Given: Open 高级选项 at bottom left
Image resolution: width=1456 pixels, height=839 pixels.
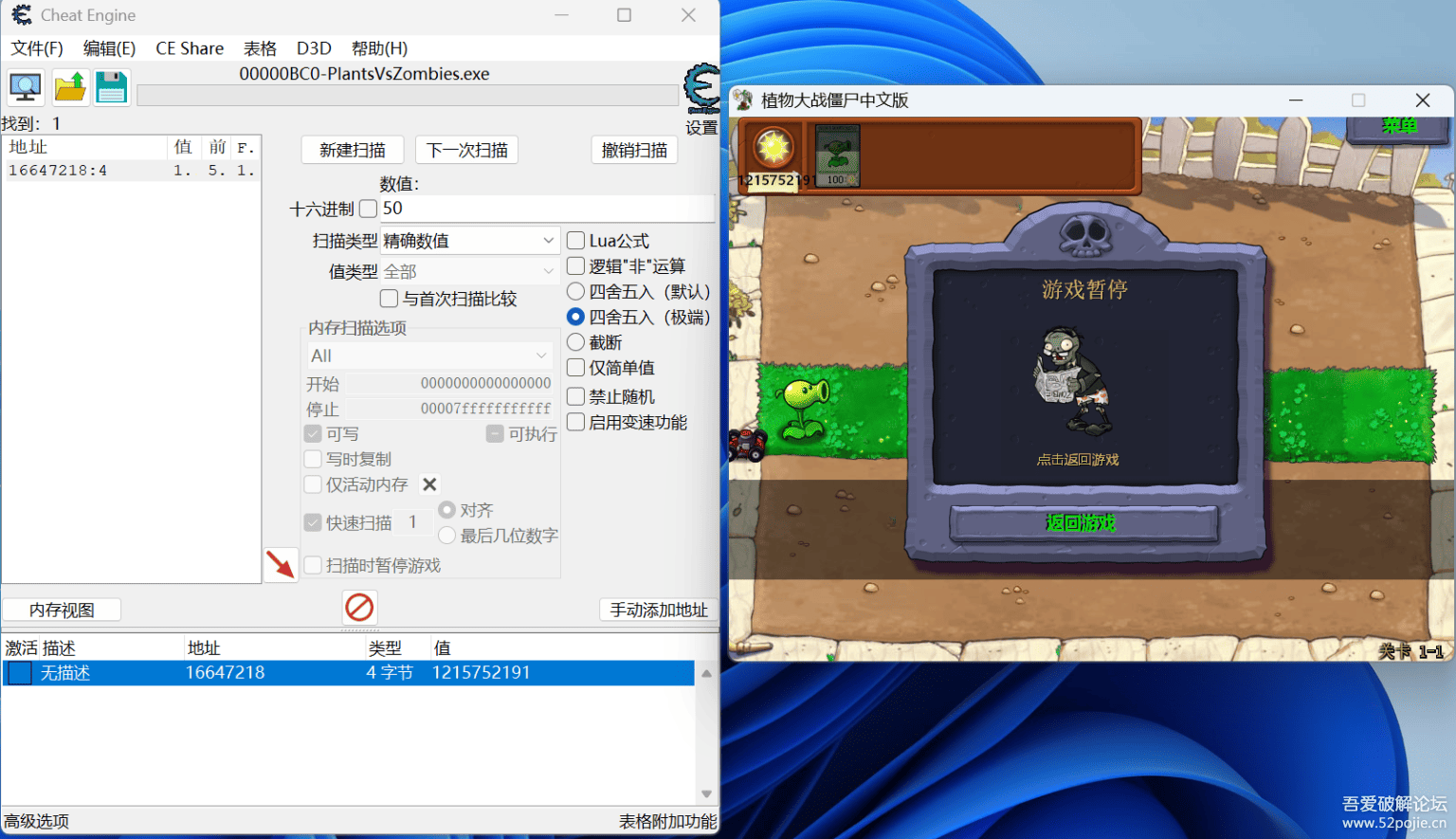Looking at the screenshot, I should (37, 821).
